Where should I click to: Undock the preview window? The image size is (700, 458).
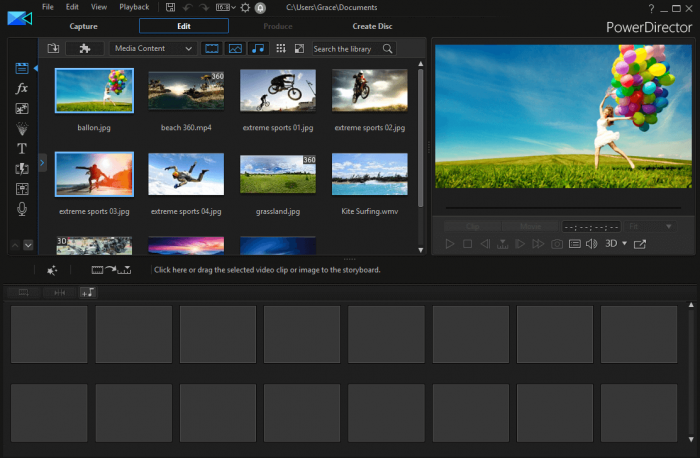click(x=640, y=244)
